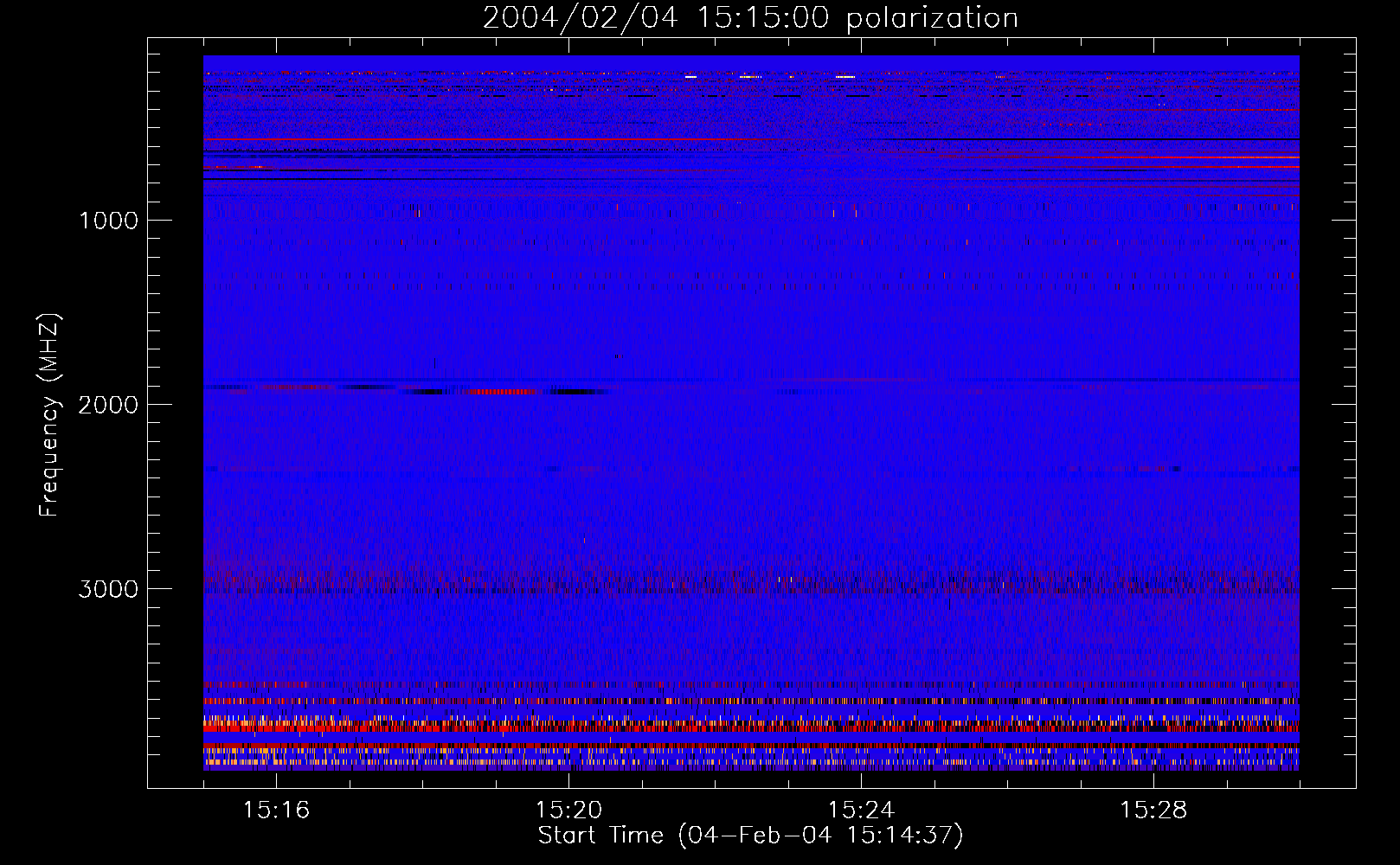Click the plot title '2004/02/04 15:15:00 polarization'
Image resolution: width=1400 pixels, height=865 pixels.
pos(750,18)
